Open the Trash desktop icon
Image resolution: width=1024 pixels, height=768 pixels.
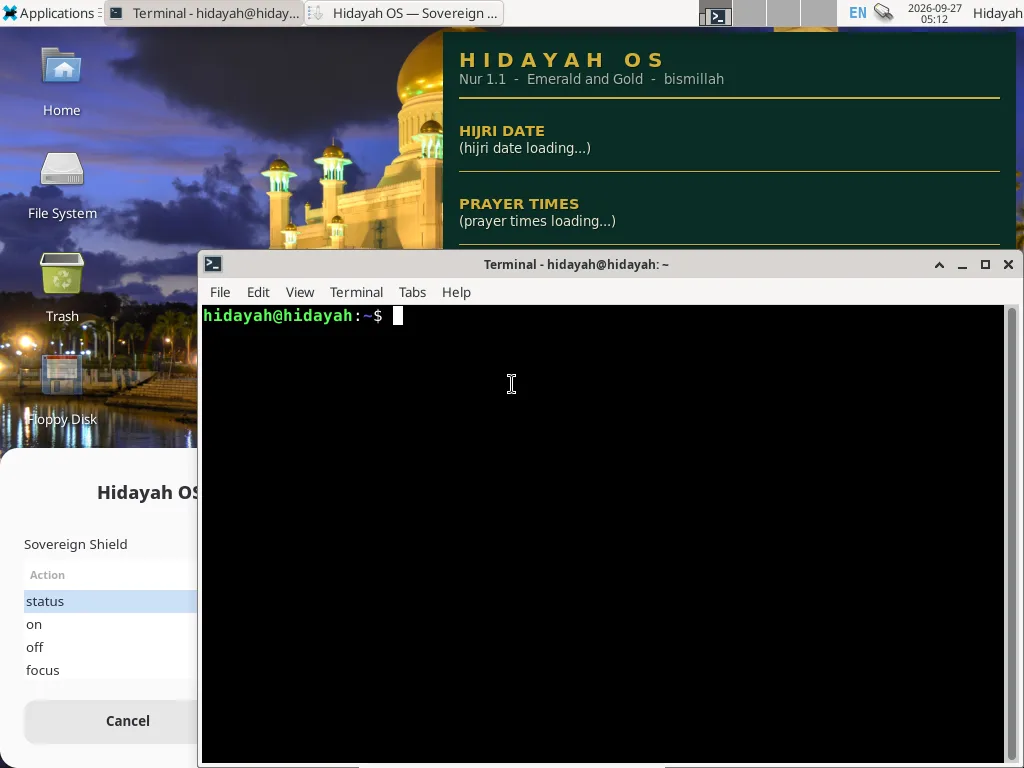[62, 287]
